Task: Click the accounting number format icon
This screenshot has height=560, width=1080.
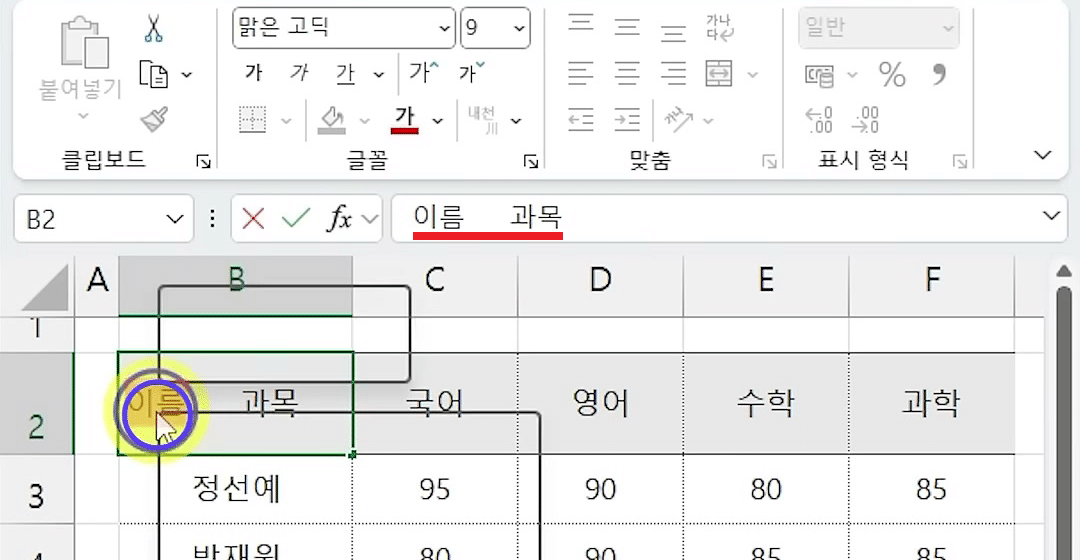Action: pyautogui.click(x=819, y=74)
